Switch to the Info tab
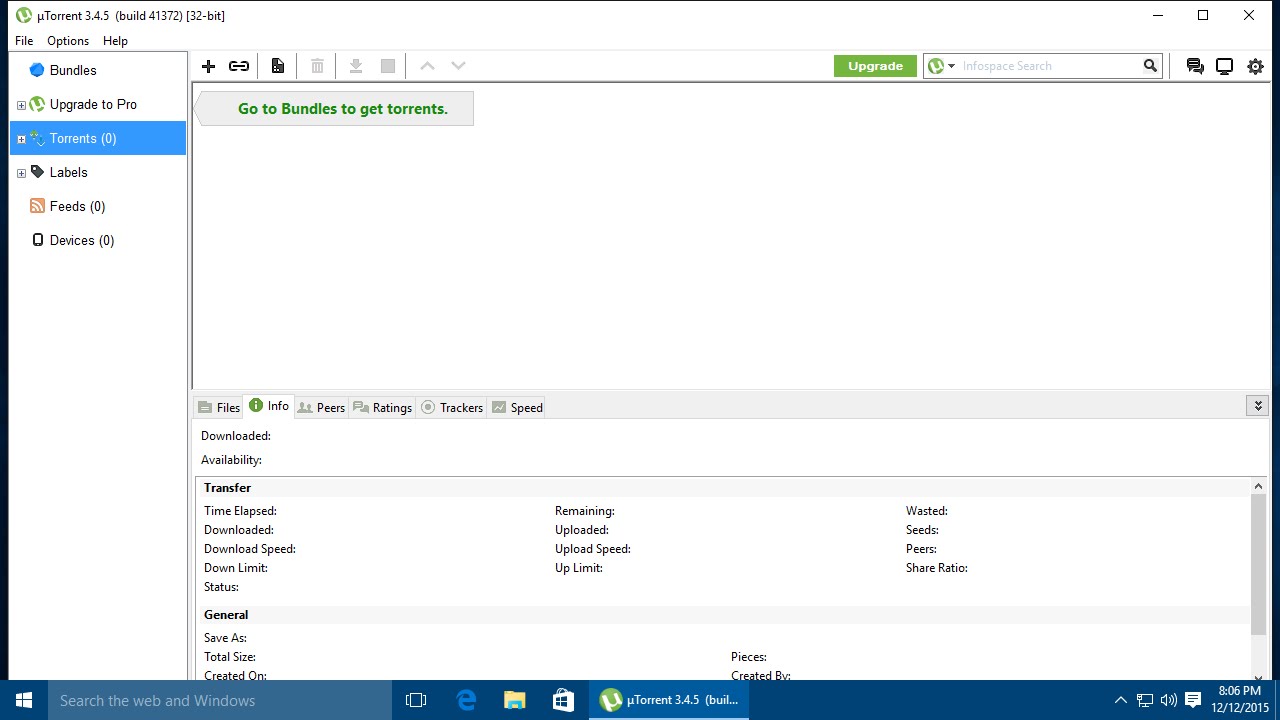 (269, 406)
